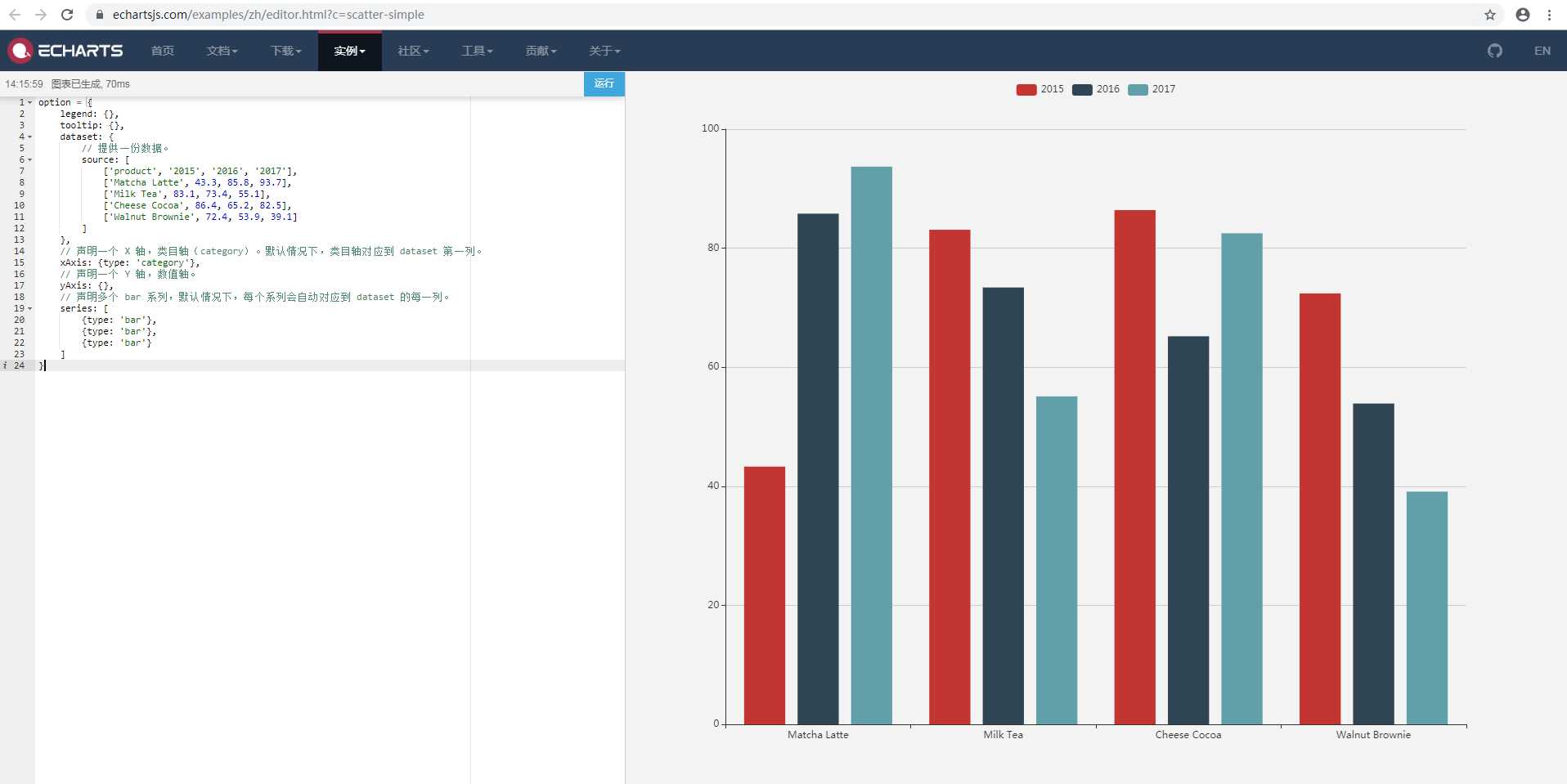The width and height of the screenshot is (1567, 784).
Task: Toggle the 2016 legend series
Action: (1096, 89)
